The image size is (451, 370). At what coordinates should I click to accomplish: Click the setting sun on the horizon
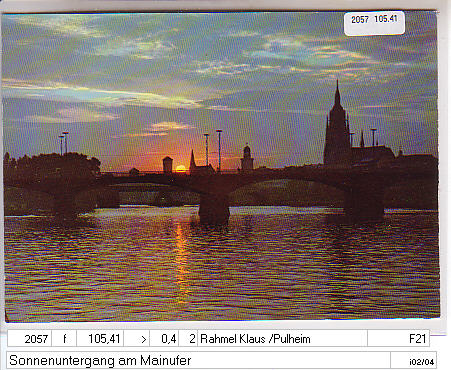(180, 169)
